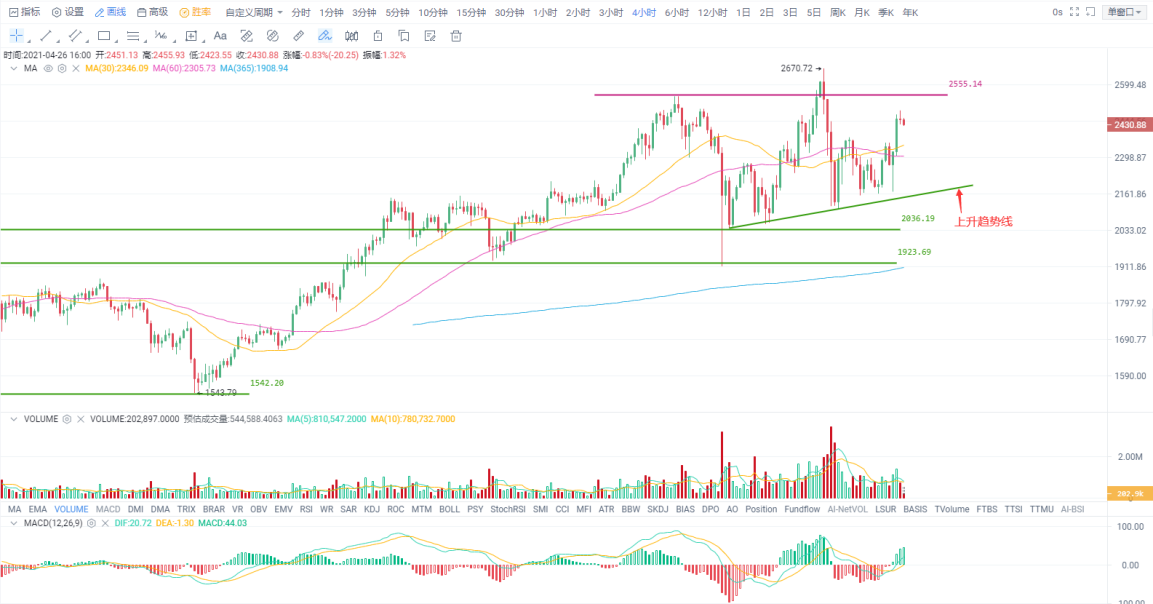This screenshot has width=1153, height=604.
Task: Click the pop-out window icon
Action: (x=1090, y=12)
